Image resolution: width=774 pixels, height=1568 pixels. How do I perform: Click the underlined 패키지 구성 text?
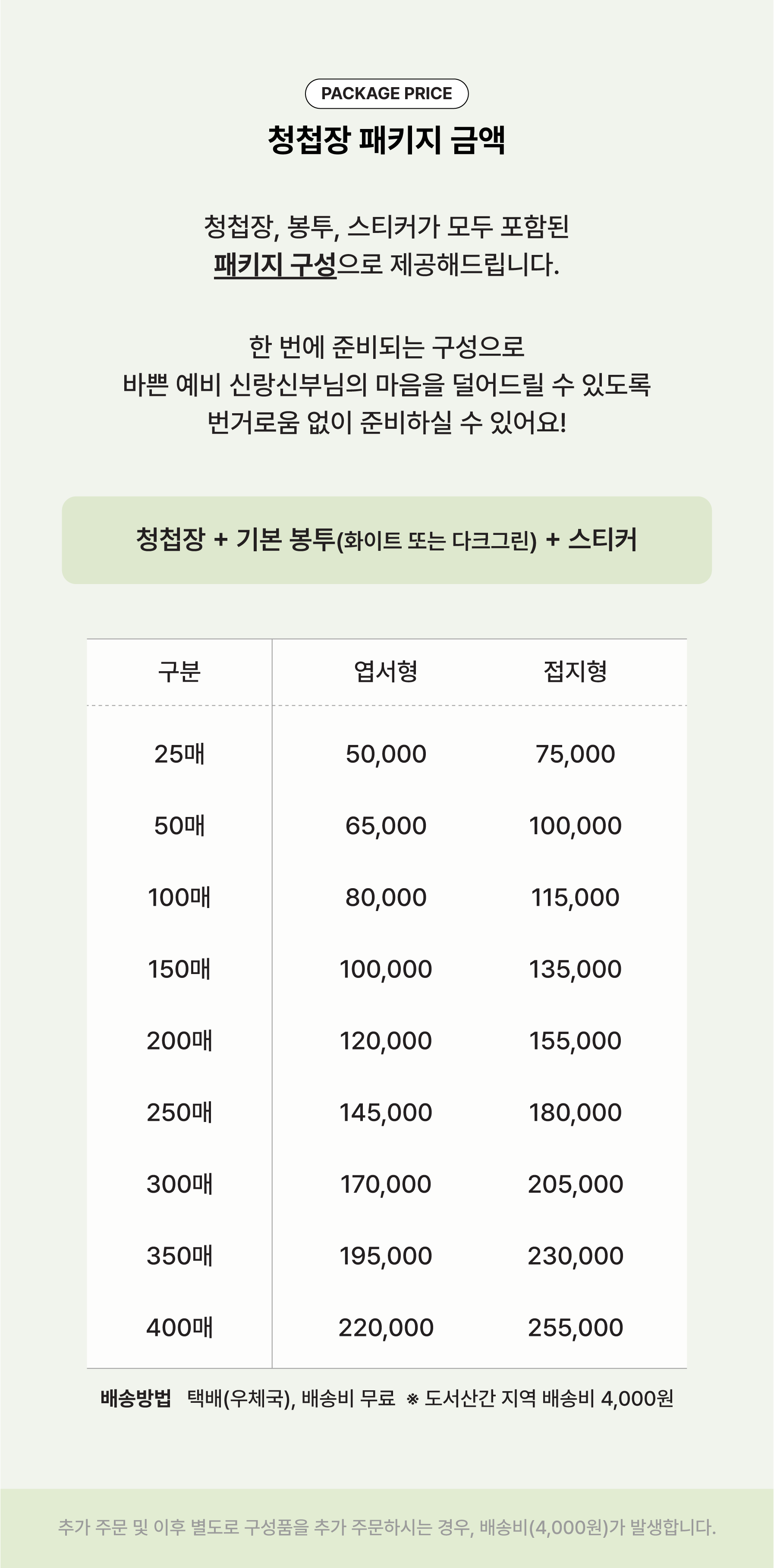275,265
